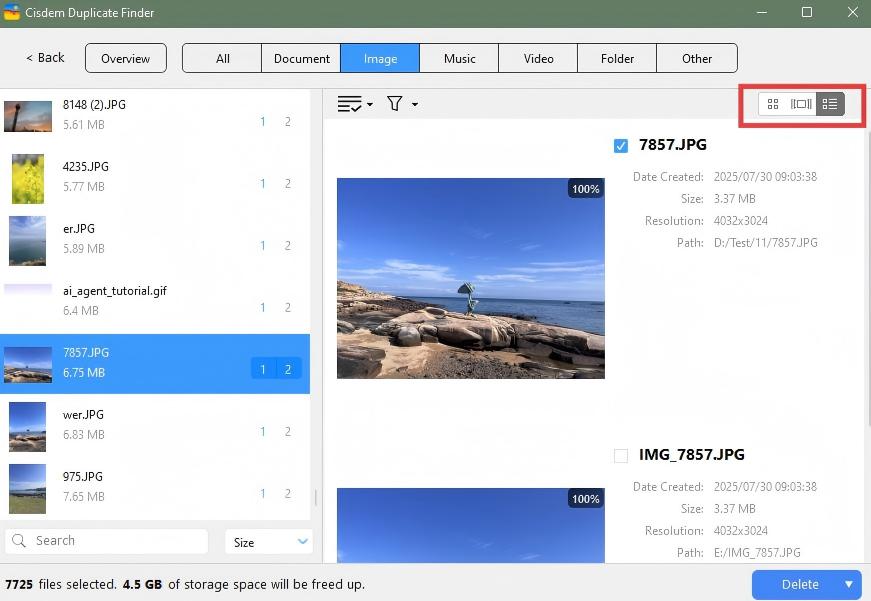Switch to filmstrip preview view
Screen dimensions: 871x601
point(801,104)
